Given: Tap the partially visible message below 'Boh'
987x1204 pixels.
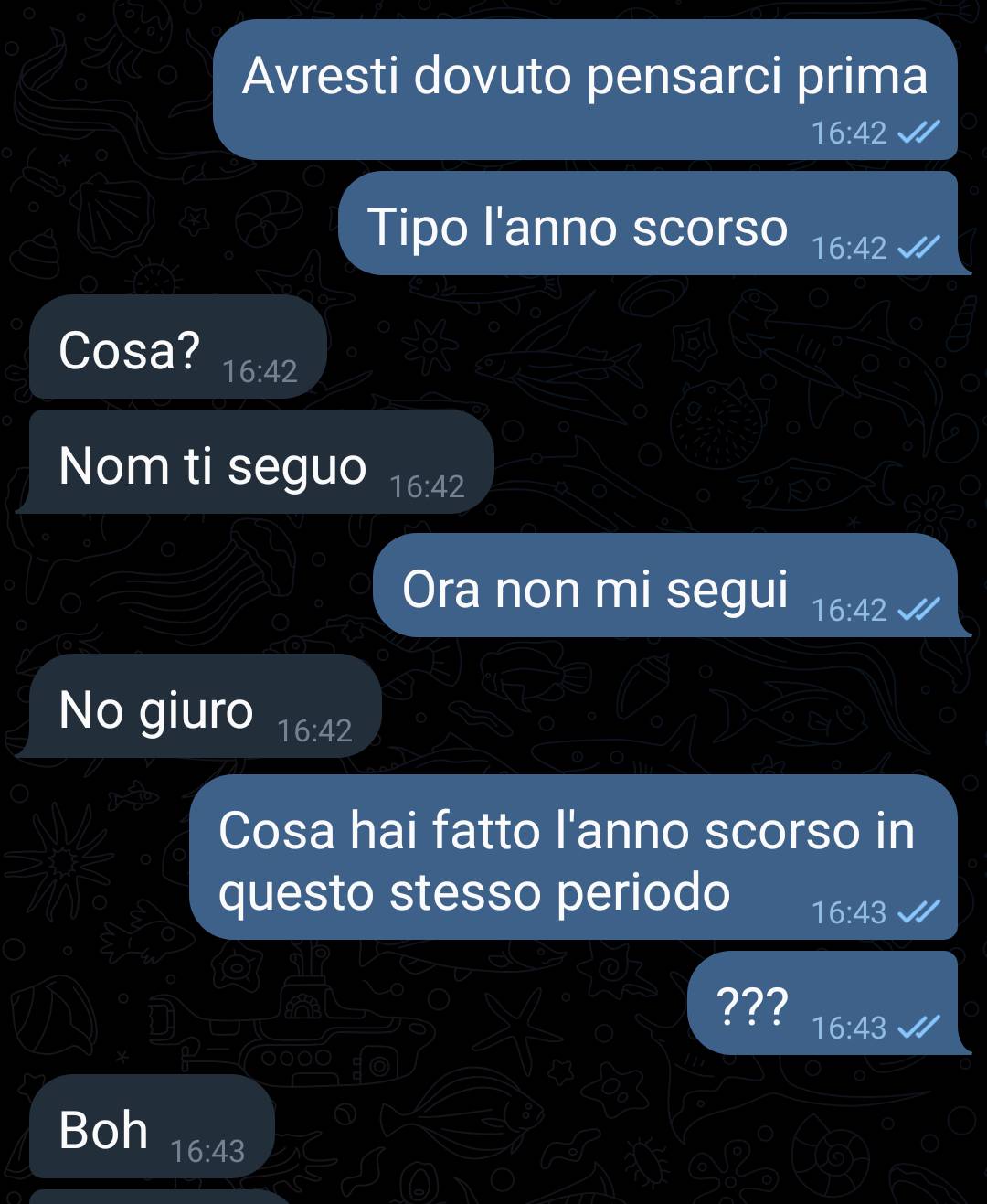Looking at the screenshot, I should point(160,1197).
